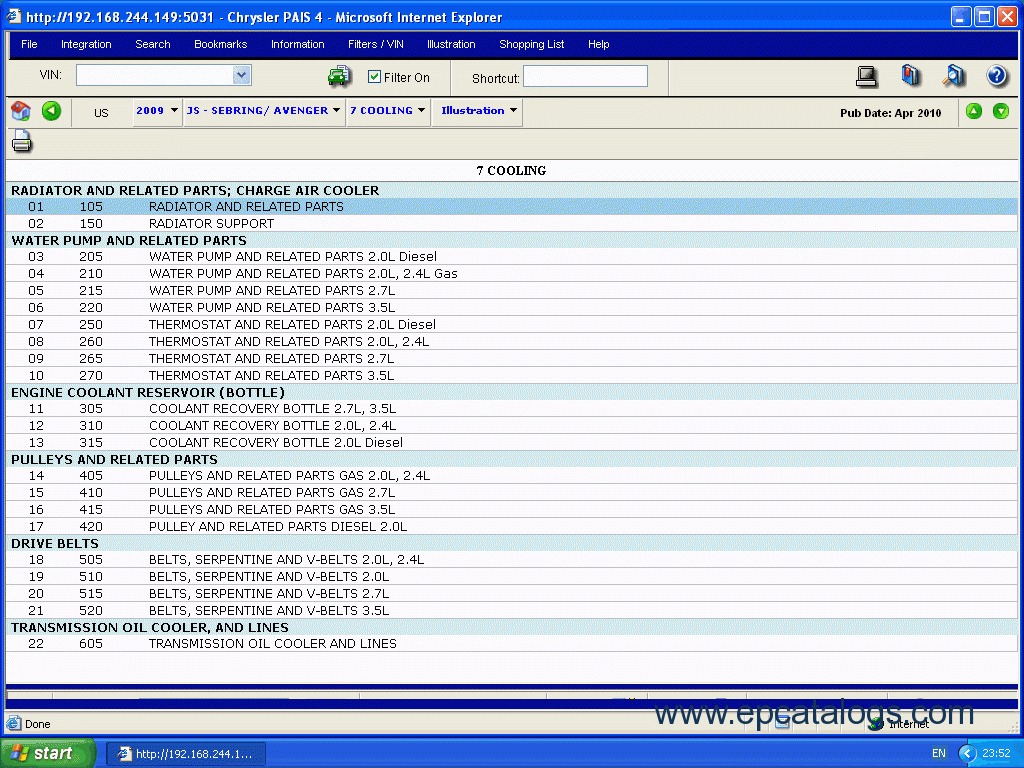The height and width of the screenshot is (768, 1024).
Task: Click the DRIVE BELTS section heading
Action: click(x=55, y=543)
